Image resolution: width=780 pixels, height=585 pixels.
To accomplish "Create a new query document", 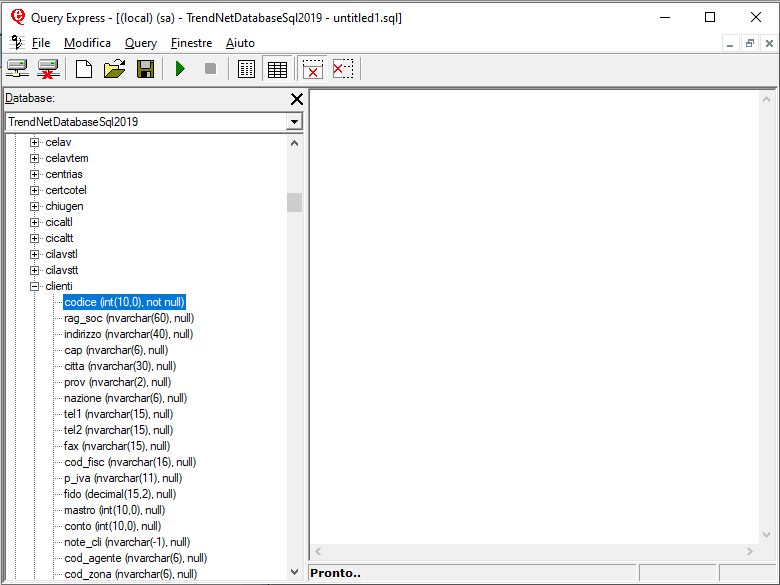I will coord(84,69).
